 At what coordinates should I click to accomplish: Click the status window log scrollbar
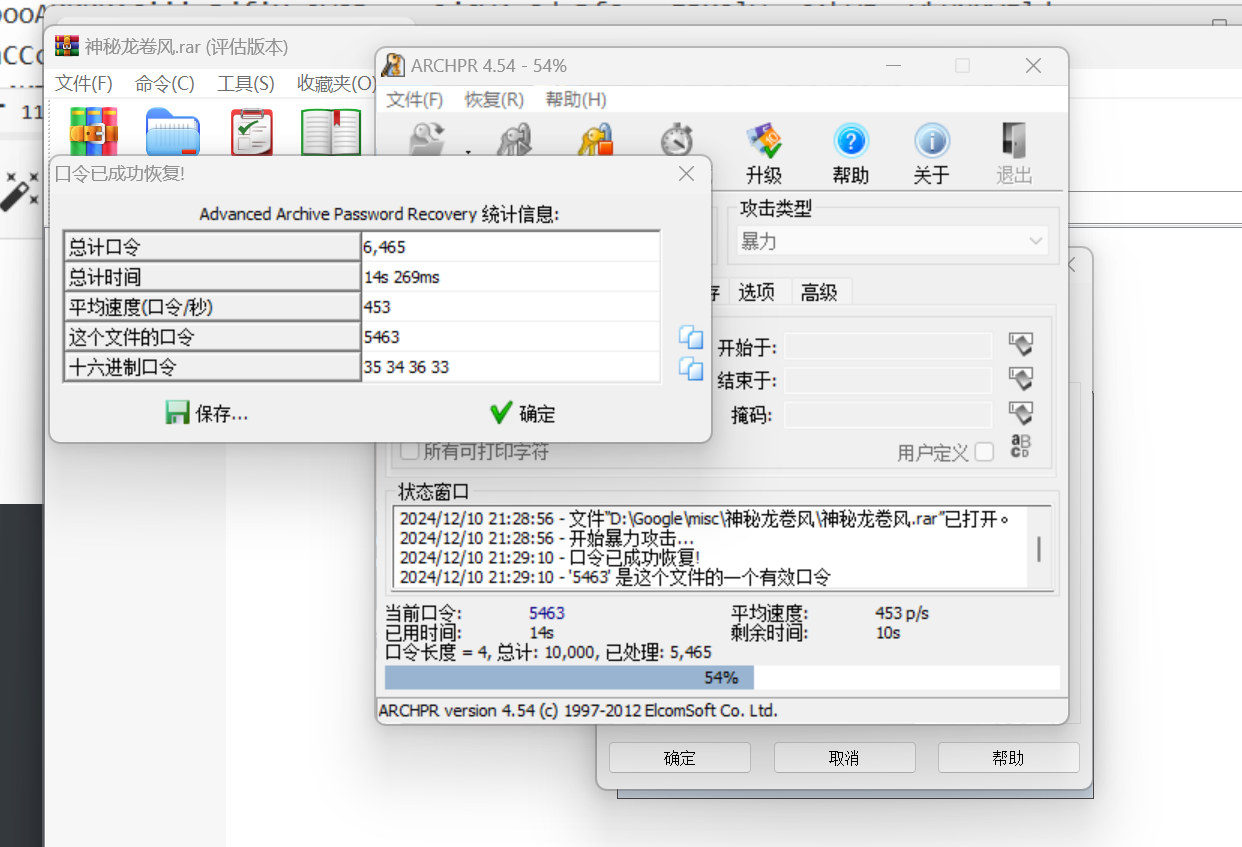pos(1040,547)
